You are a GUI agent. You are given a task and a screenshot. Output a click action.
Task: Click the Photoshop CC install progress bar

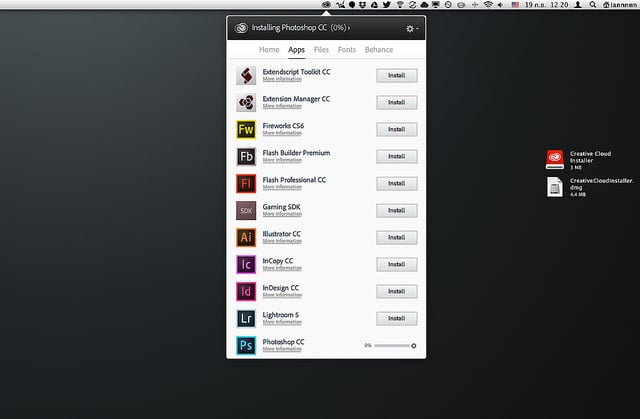391,346
